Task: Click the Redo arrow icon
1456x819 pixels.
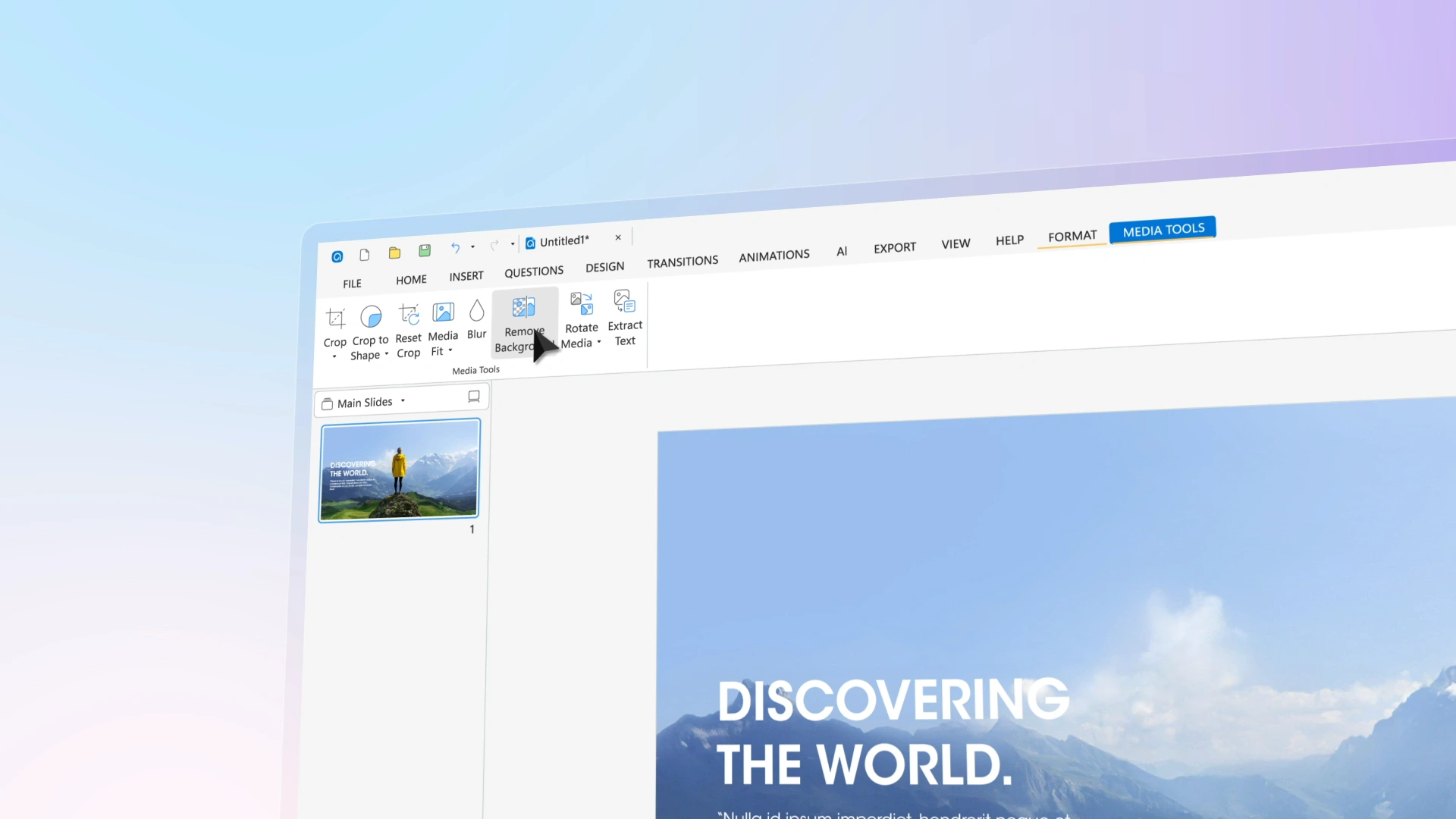Action: point(494,244)
